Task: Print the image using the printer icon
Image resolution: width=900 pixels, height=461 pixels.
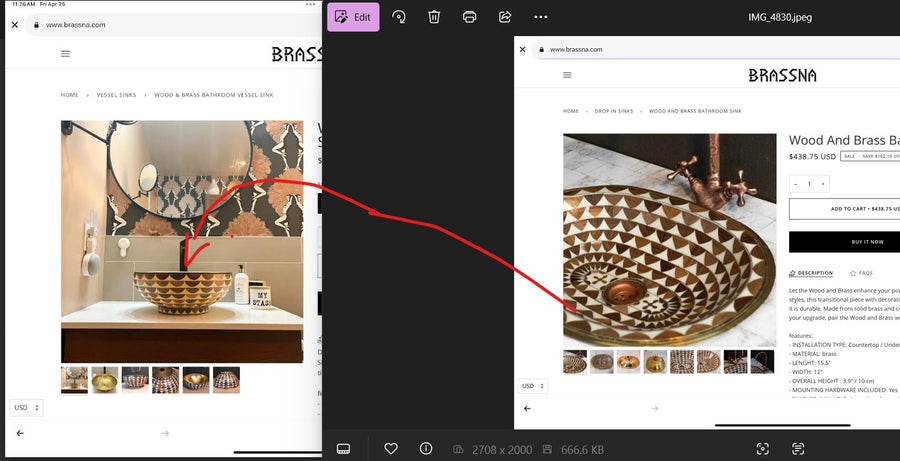Action: coord(470,17)
